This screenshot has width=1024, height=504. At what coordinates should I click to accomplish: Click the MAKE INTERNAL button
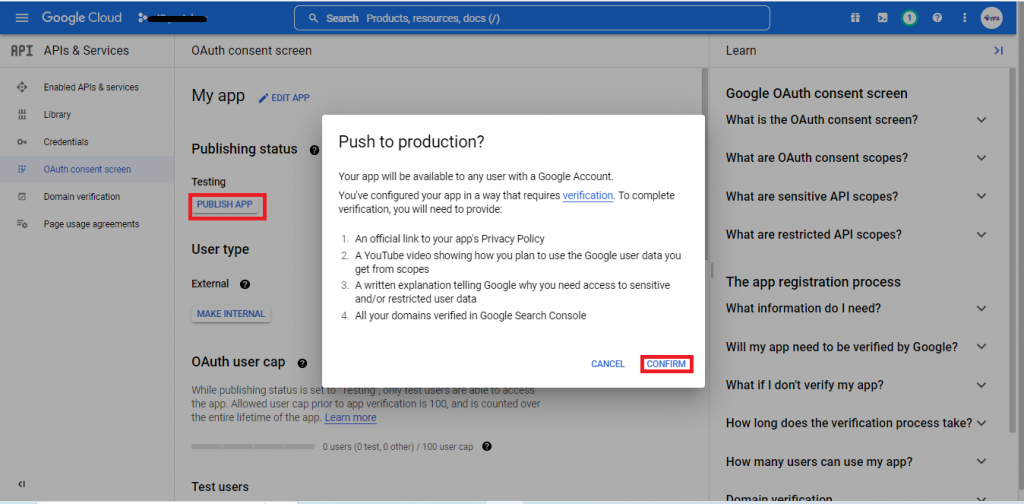(x=231, y=314)
